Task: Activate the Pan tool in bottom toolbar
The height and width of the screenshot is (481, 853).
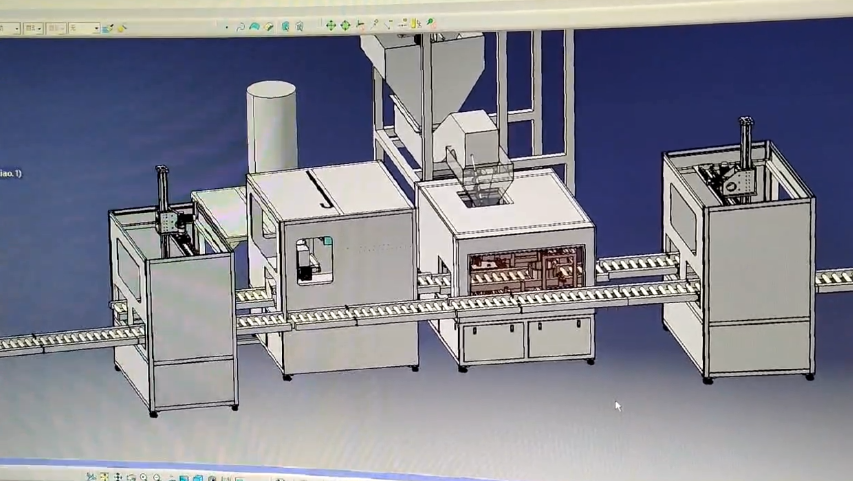Action: (118, 478)
